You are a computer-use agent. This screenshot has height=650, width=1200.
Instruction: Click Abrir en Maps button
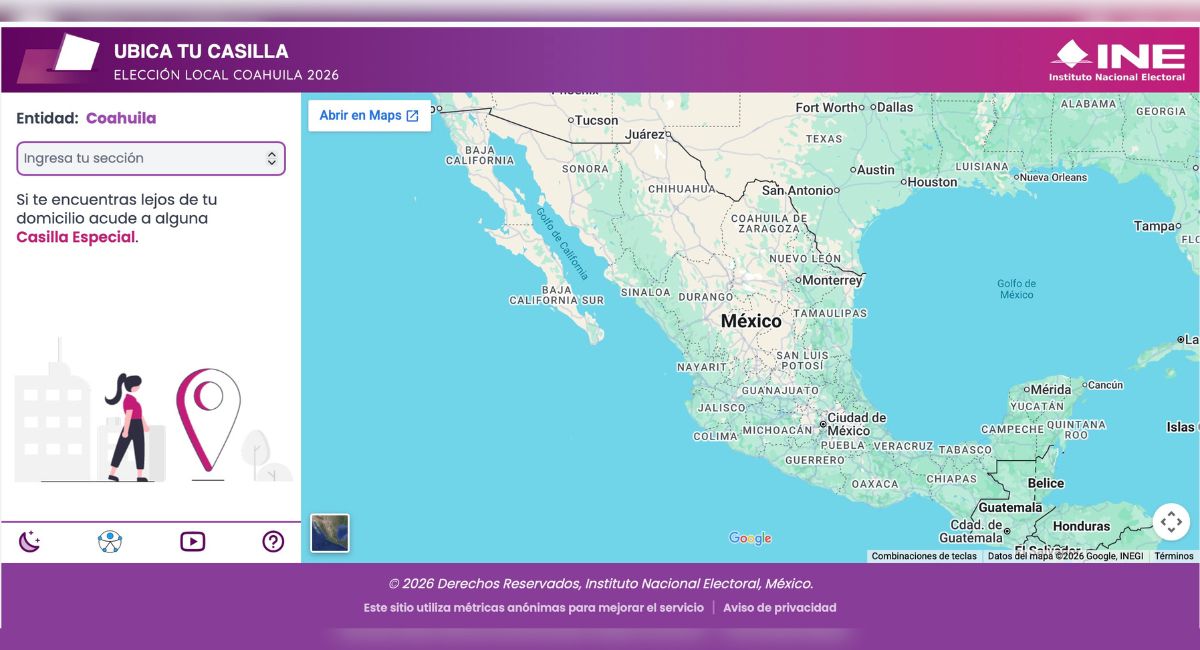coord(369,115)
